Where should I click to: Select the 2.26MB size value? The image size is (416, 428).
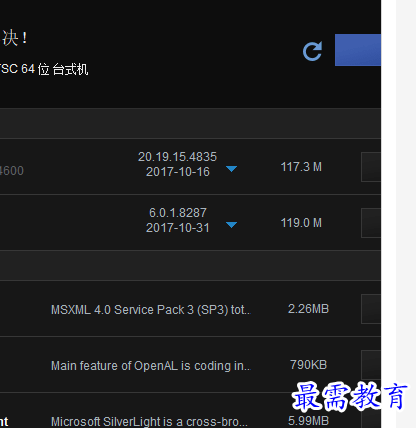308,309
